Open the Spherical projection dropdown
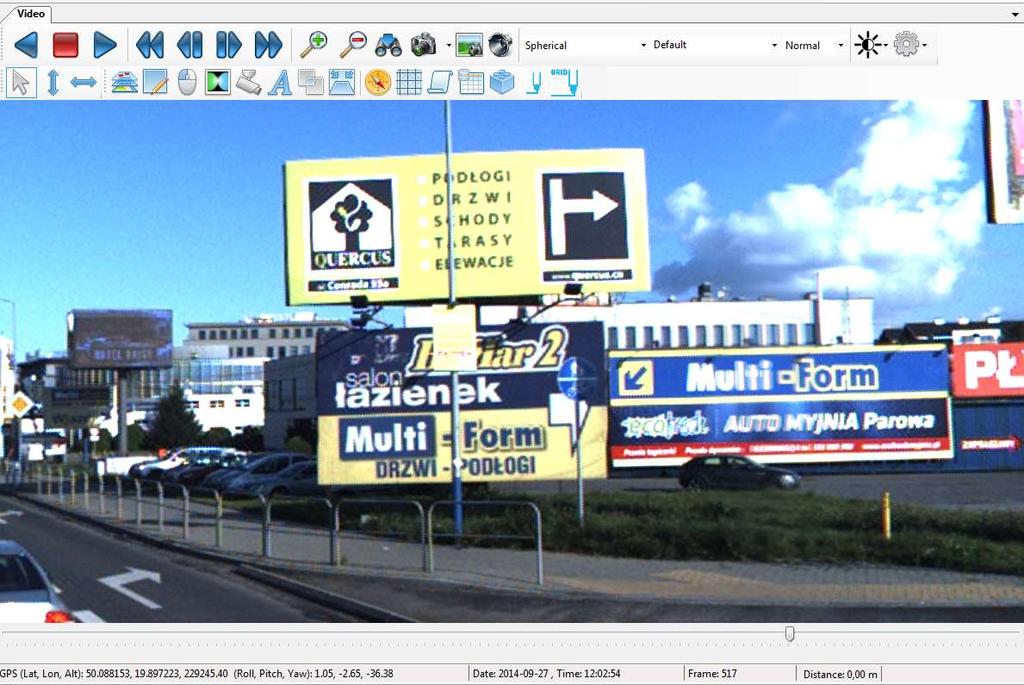 click(x=586, y=45)
